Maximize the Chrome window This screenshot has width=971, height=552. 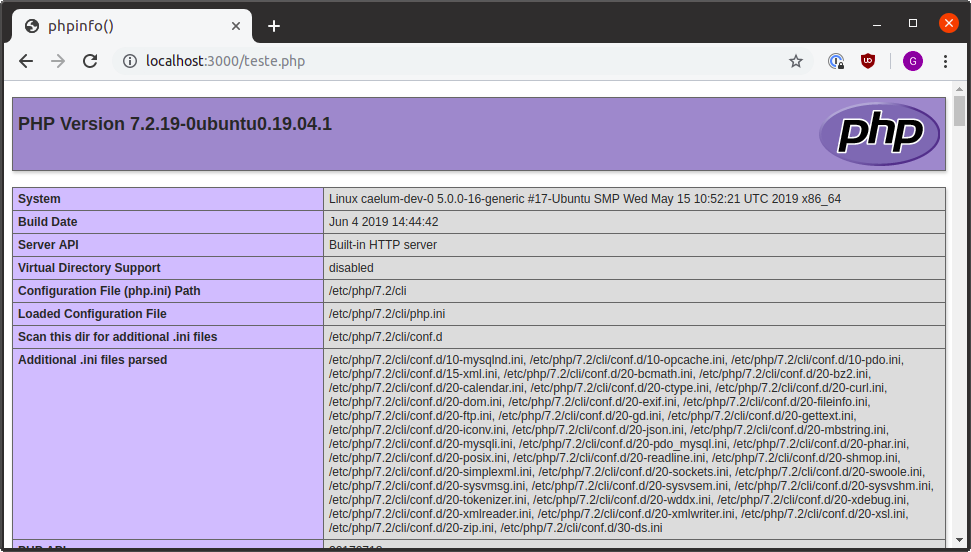click(x=913, y=23)
